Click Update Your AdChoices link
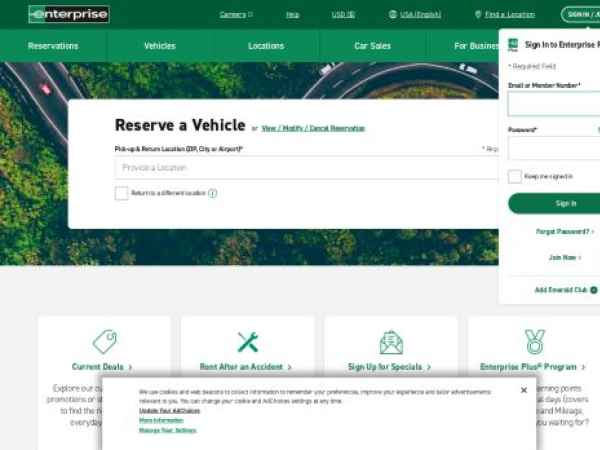The image size is (600, 450). pyautogui.click(x=170, y=411)
